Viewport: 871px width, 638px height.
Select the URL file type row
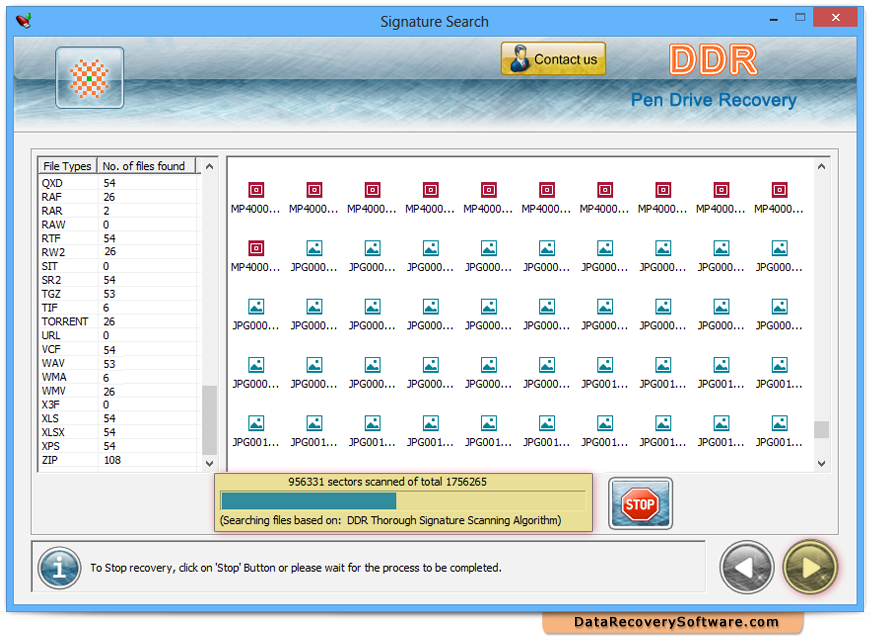[119, 335]
